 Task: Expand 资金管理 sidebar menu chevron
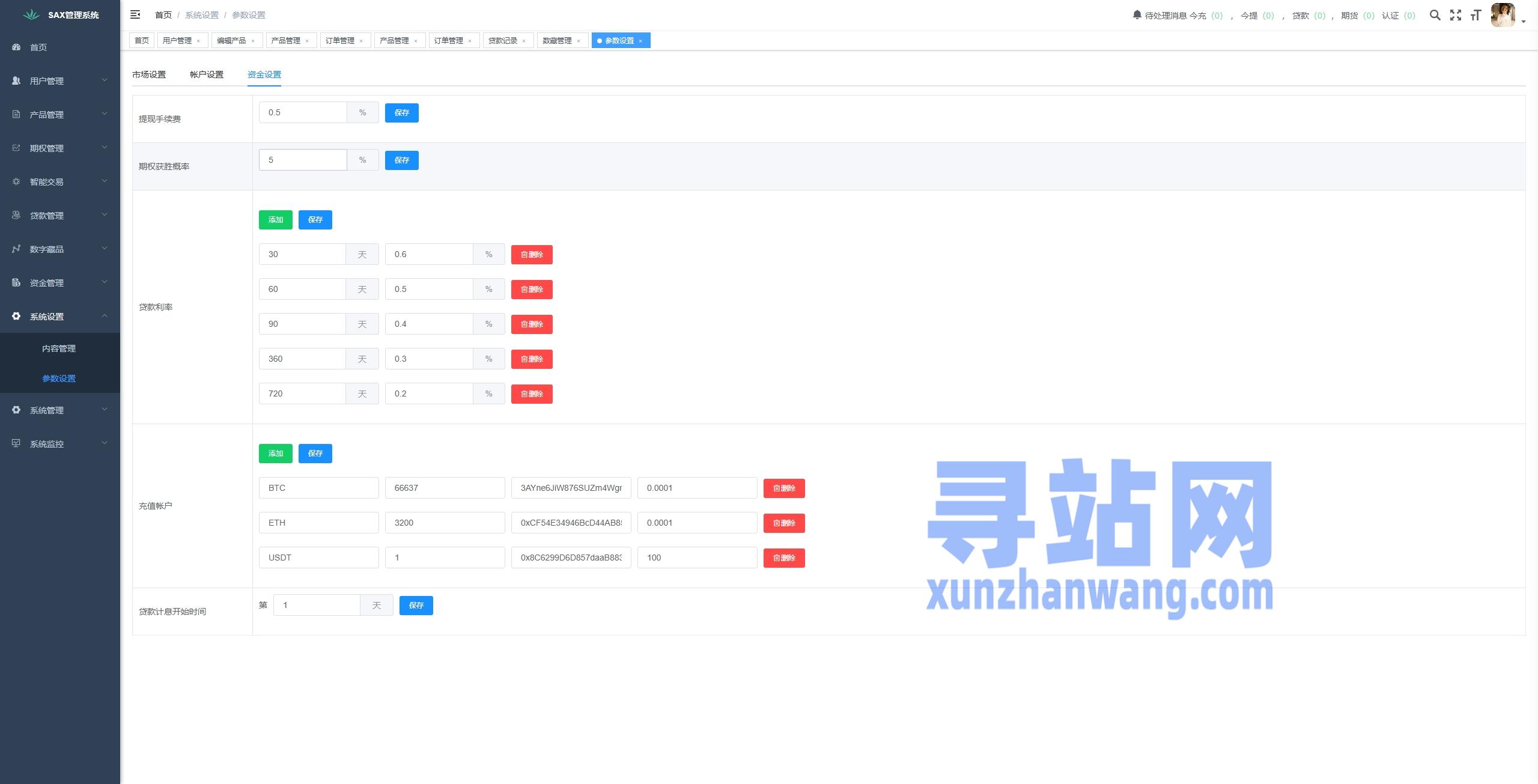pos(105,282)
